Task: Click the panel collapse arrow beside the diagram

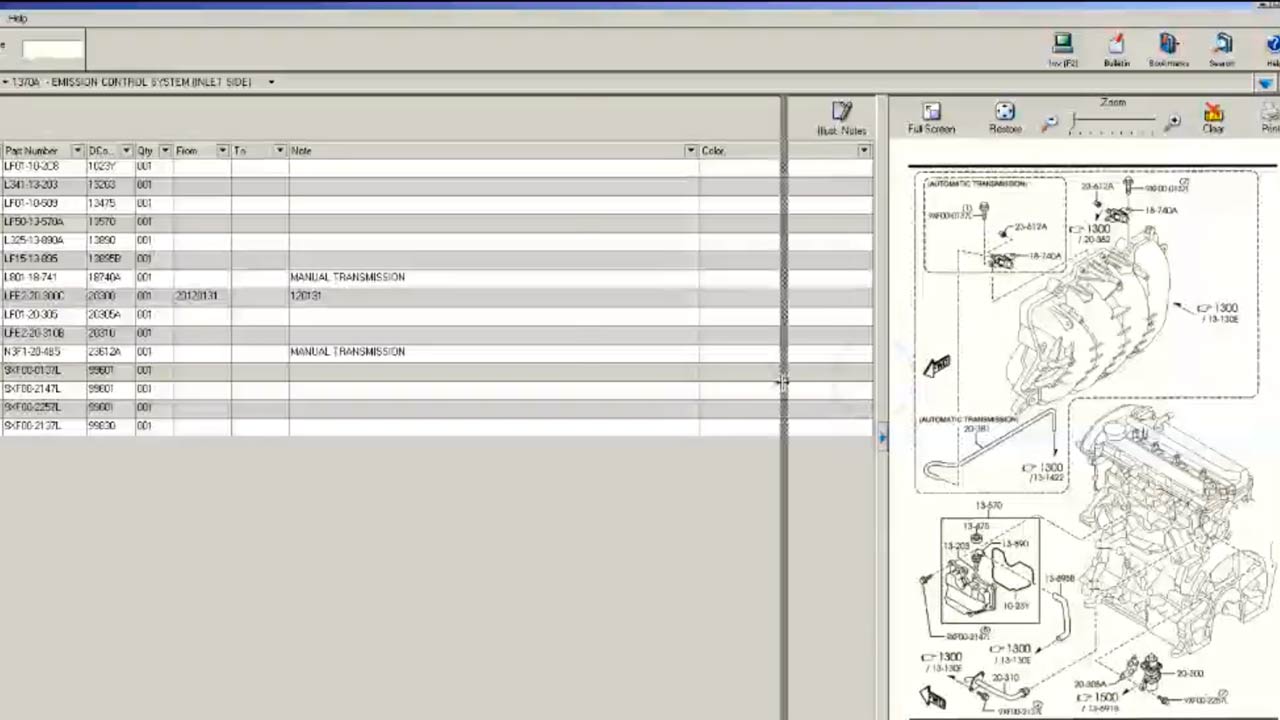Action: [882, 436]
